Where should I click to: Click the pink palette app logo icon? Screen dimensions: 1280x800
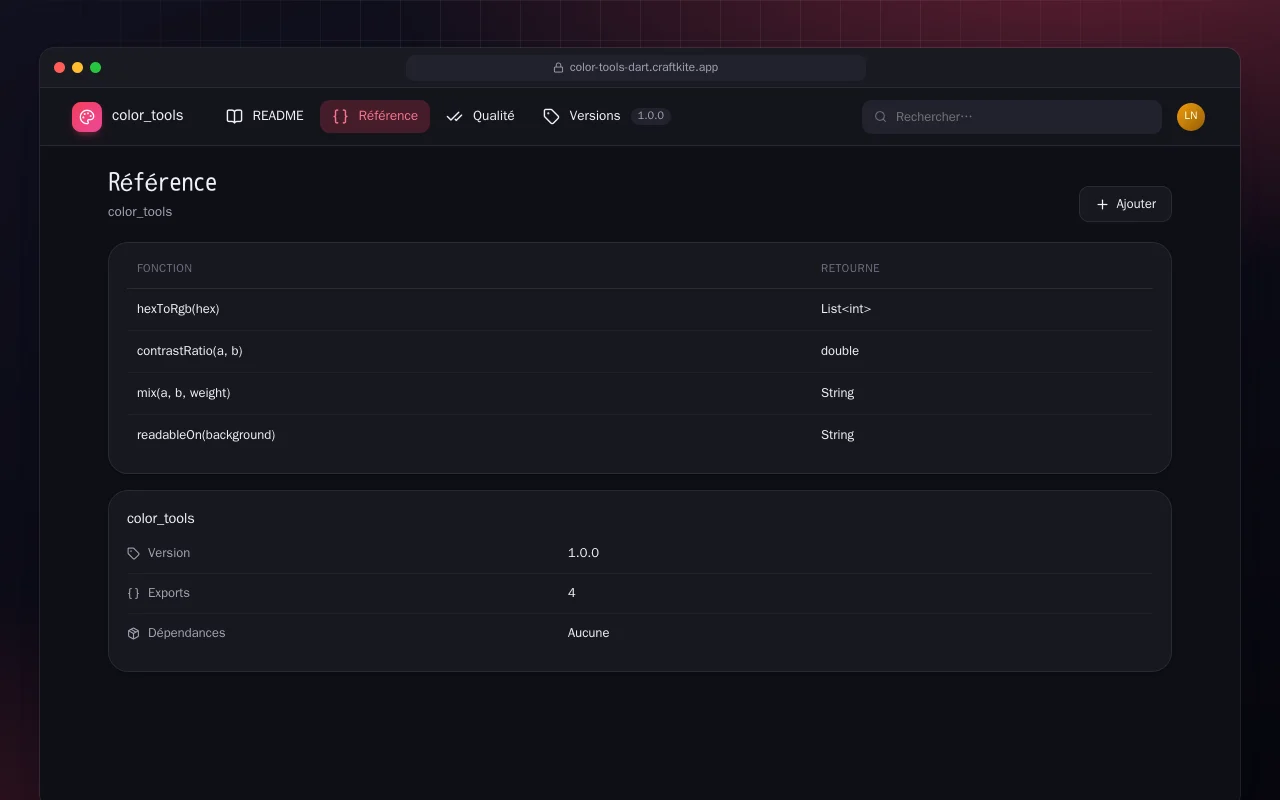pyautogui.click(x=87, y=117)
